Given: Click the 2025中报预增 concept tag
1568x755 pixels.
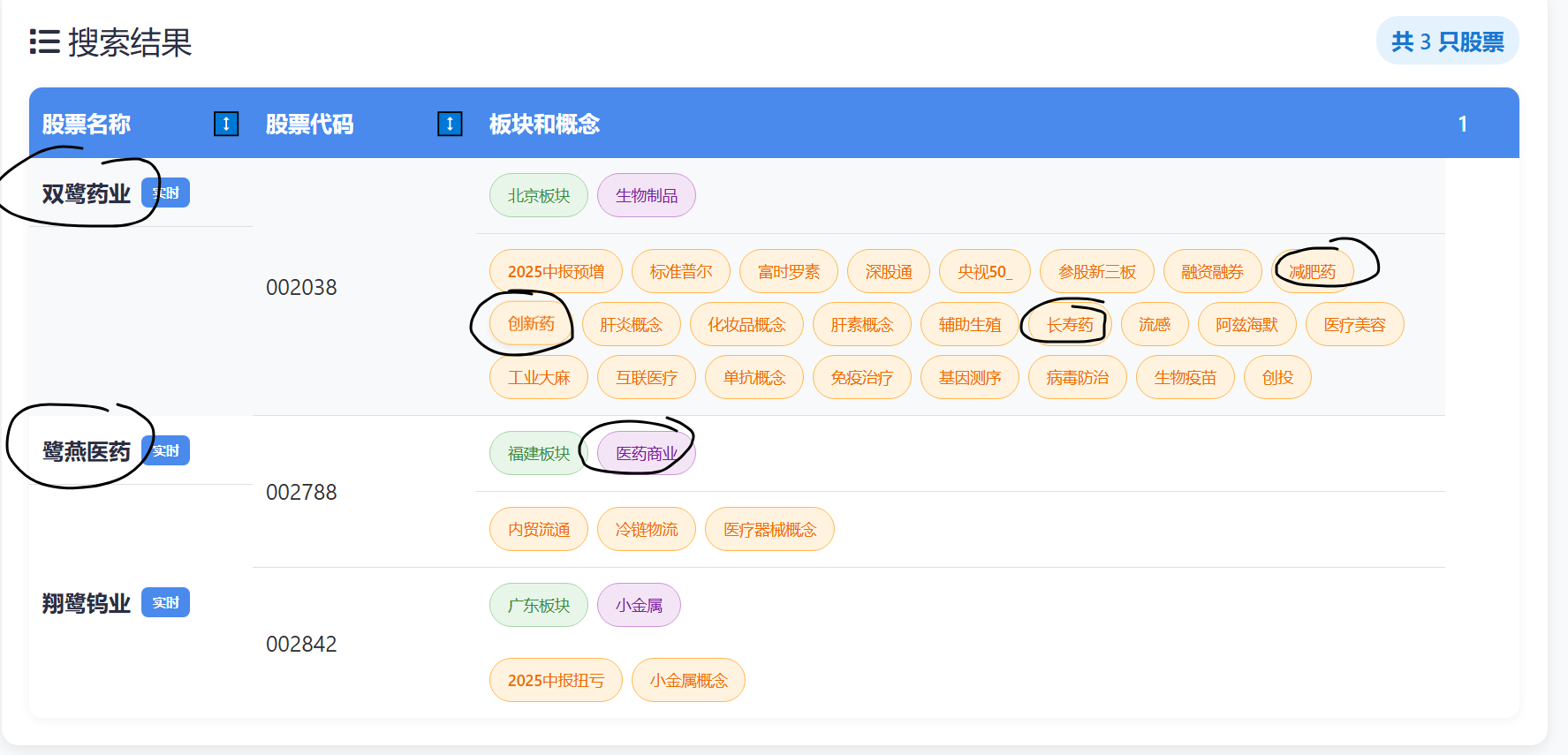Looking at the screenshot, I should pyautogui.click(x=556, y=271).
